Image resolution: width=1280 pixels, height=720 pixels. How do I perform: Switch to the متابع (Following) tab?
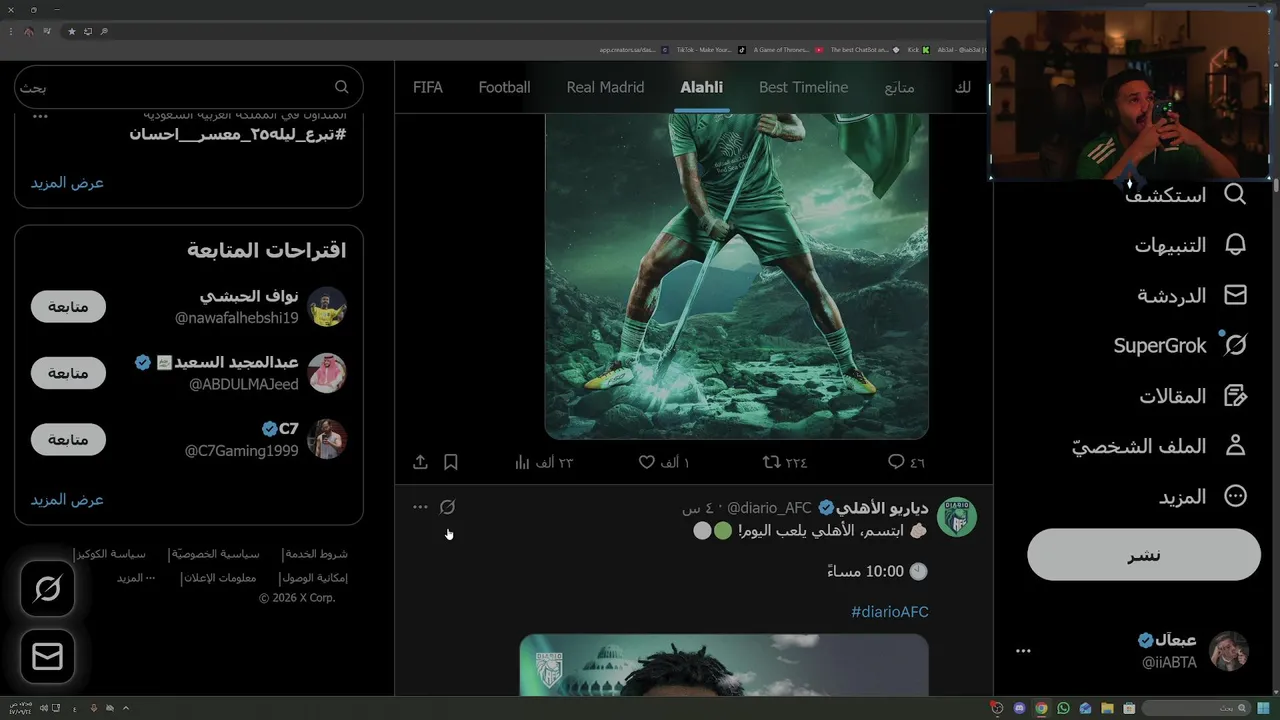point(900,87)
